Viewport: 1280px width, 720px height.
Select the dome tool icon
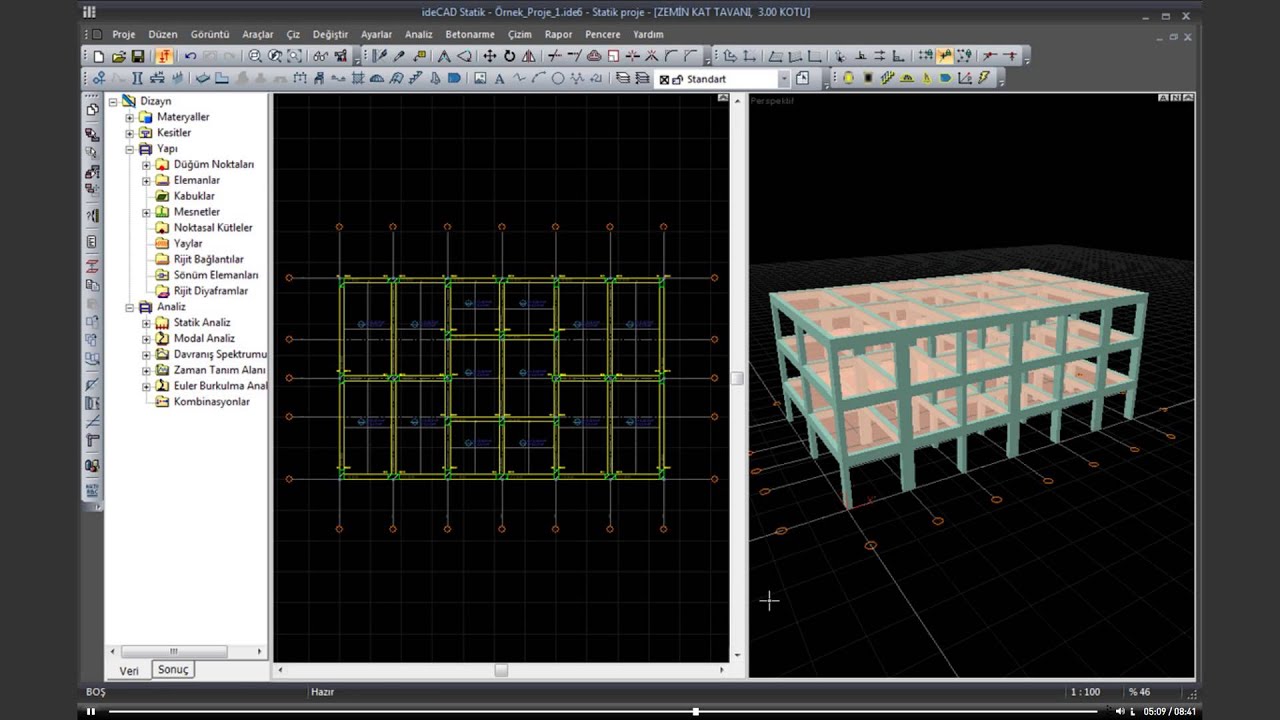coord(376,79)
